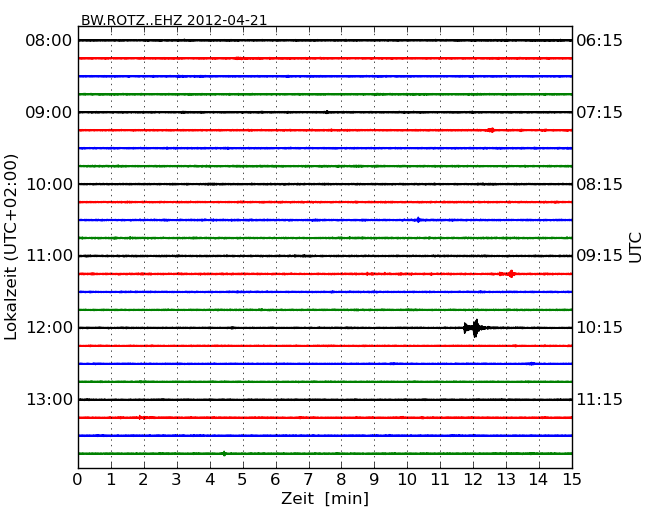Screen dimensions: 650x520
Task: Click the 11:15 UTC label
Action: (599, 399)
